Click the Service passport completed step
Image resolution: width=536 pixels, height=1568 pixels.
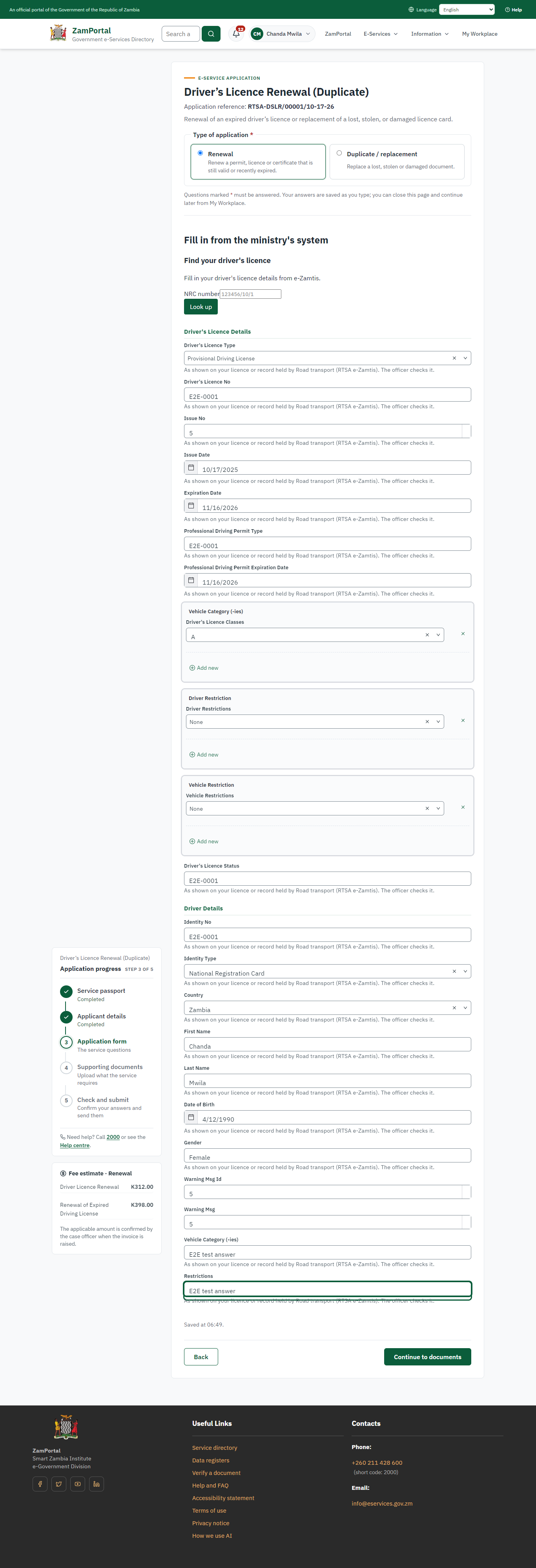(x=101, y=991)
